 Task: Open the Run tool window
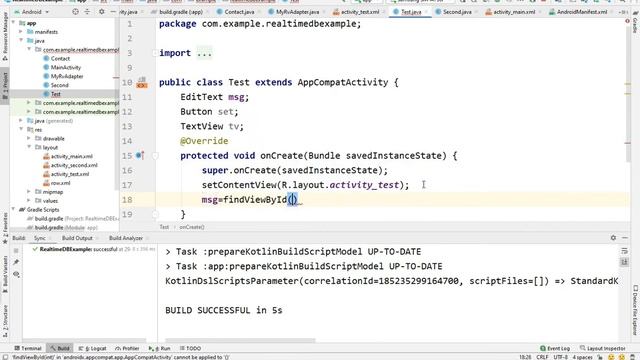click(x=160, y=348)
